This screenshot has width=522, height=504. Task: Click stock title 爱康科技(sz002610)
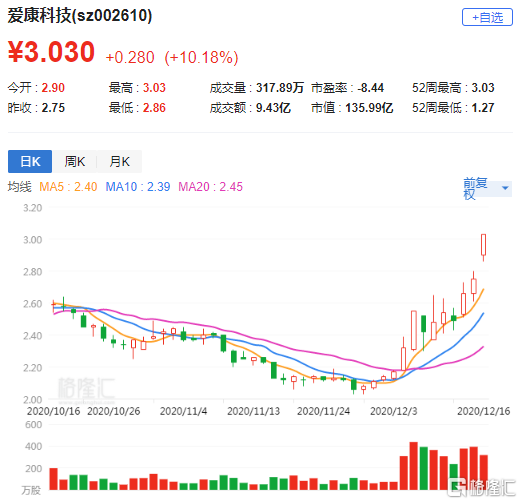point(80,16)
